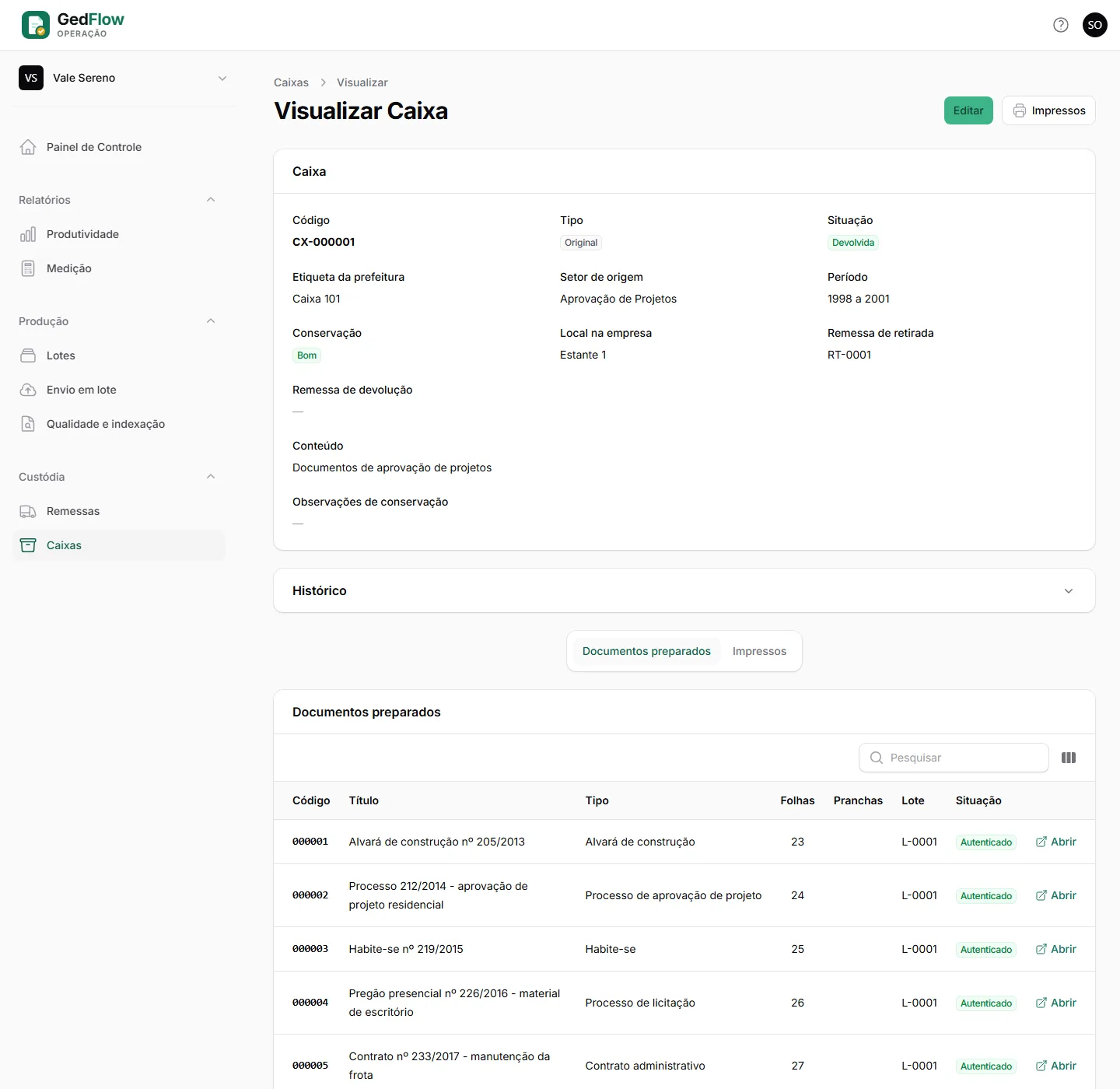Open document 000005 via Abrir link
The height and width of the screenshot is (1089, 1120).
pos(1056,1066)
